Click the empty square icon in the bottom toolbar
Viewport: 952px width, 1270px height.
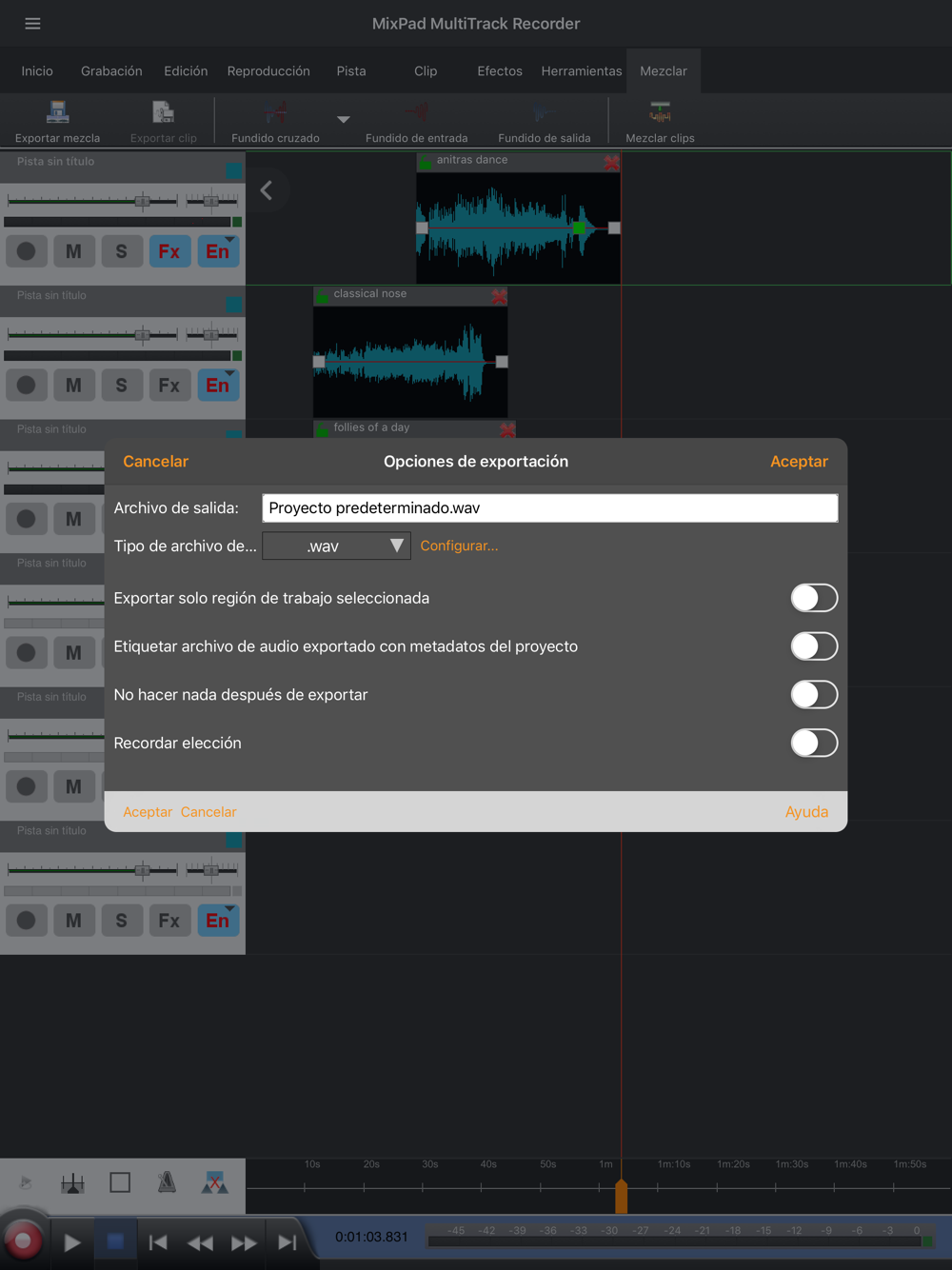pyautogui.click(x=120, y=1182)
